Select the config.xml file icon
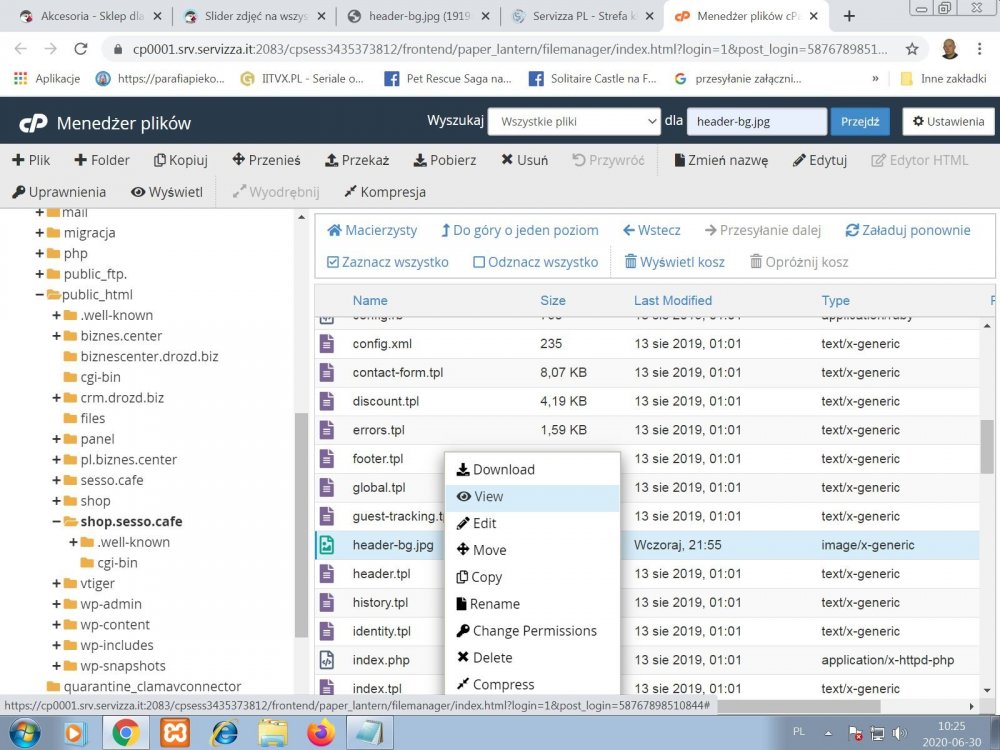 pos(327,344)
